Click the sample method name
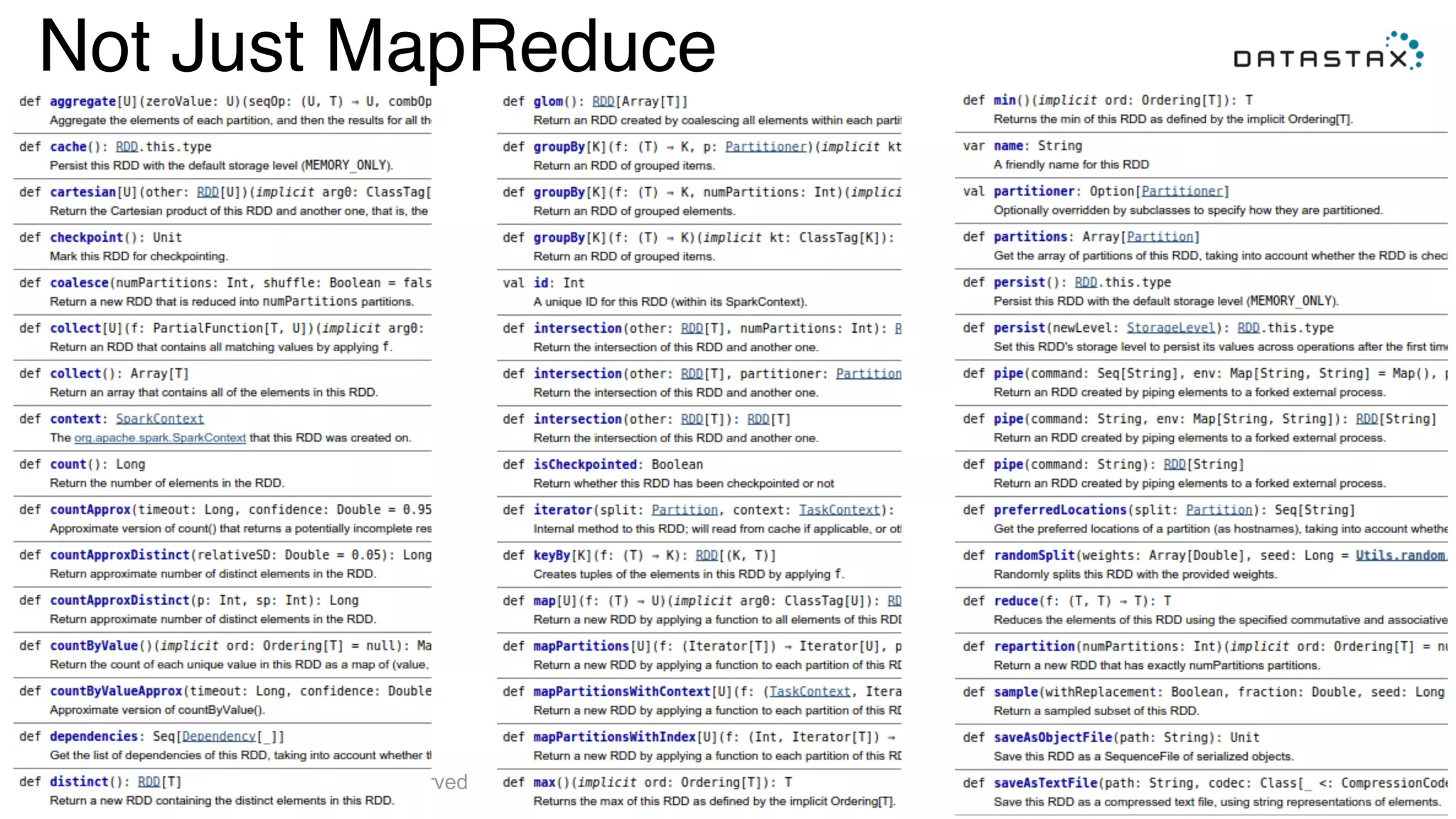 [1015, 692]
